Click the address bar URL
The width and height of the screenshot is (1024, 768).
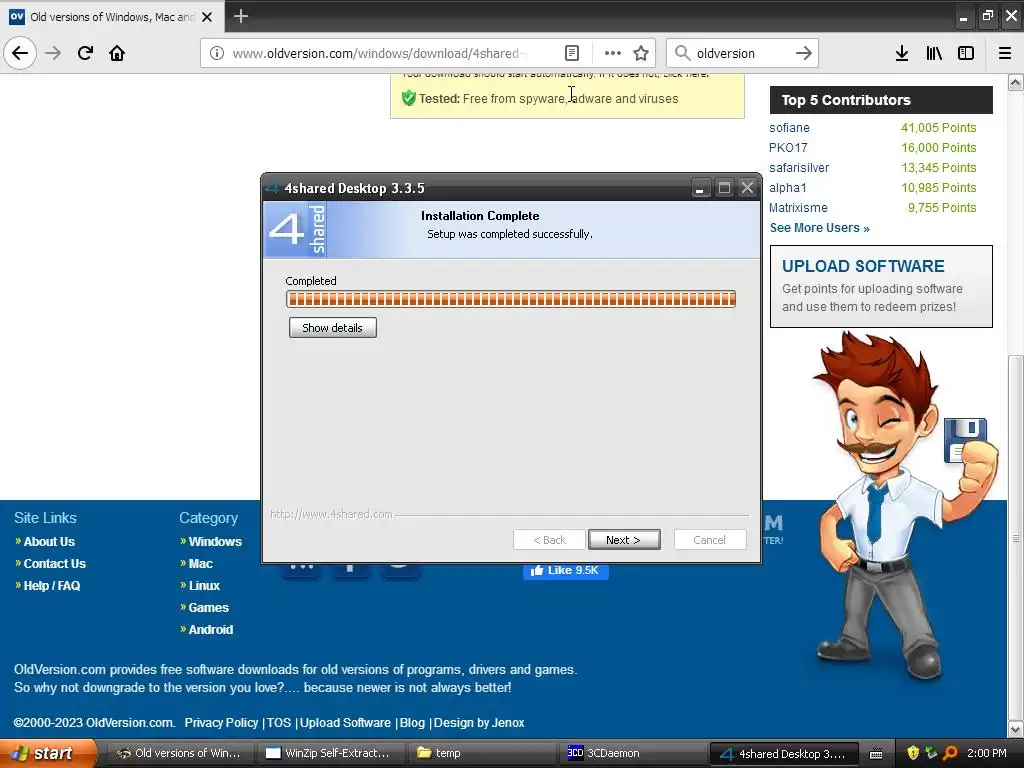click(x=379, y=53)
